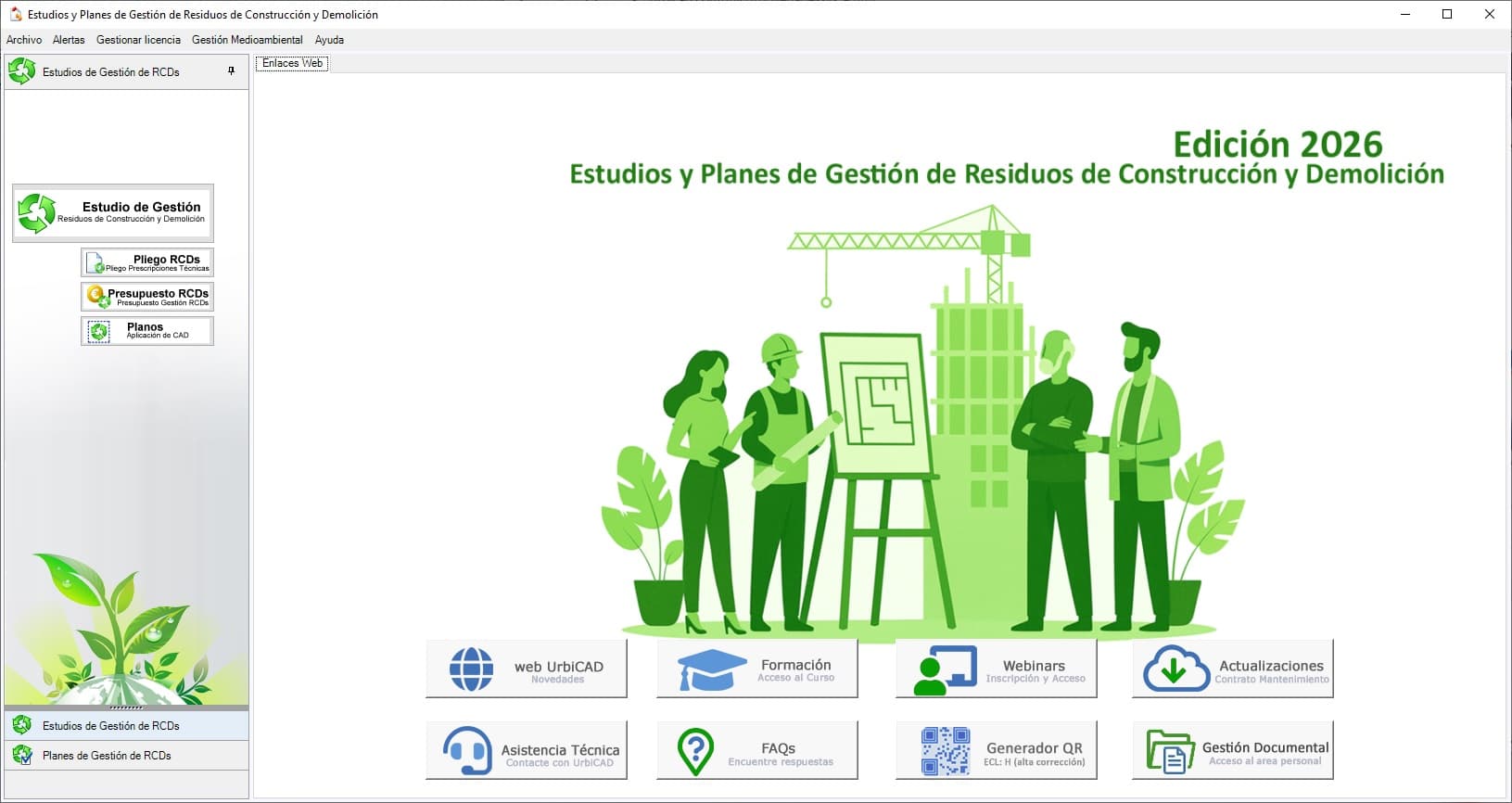Screen dimensions: 1512x803
Task: Click the QR code icon
Action: tap(946, 751)
